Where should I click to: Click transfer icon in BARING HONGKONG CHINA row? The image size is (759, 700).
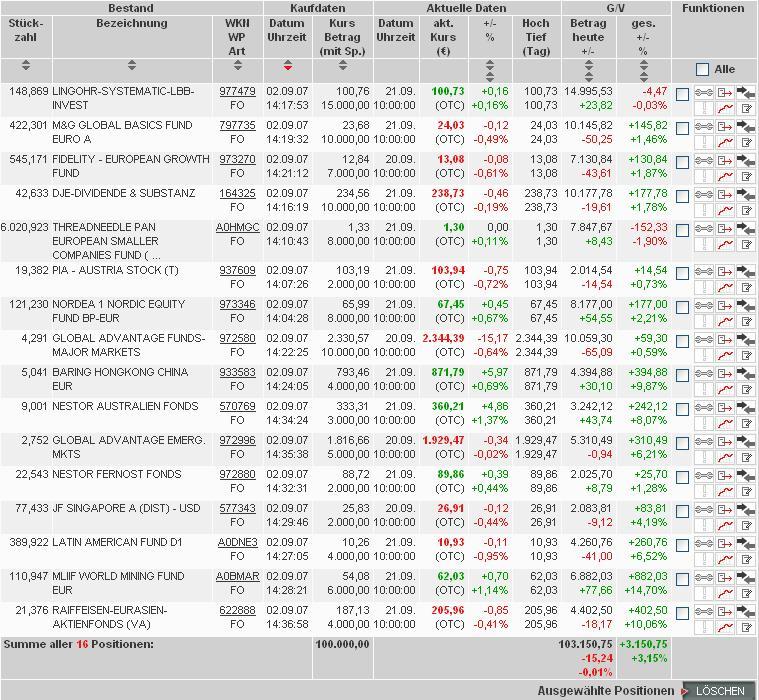point(725,373)
